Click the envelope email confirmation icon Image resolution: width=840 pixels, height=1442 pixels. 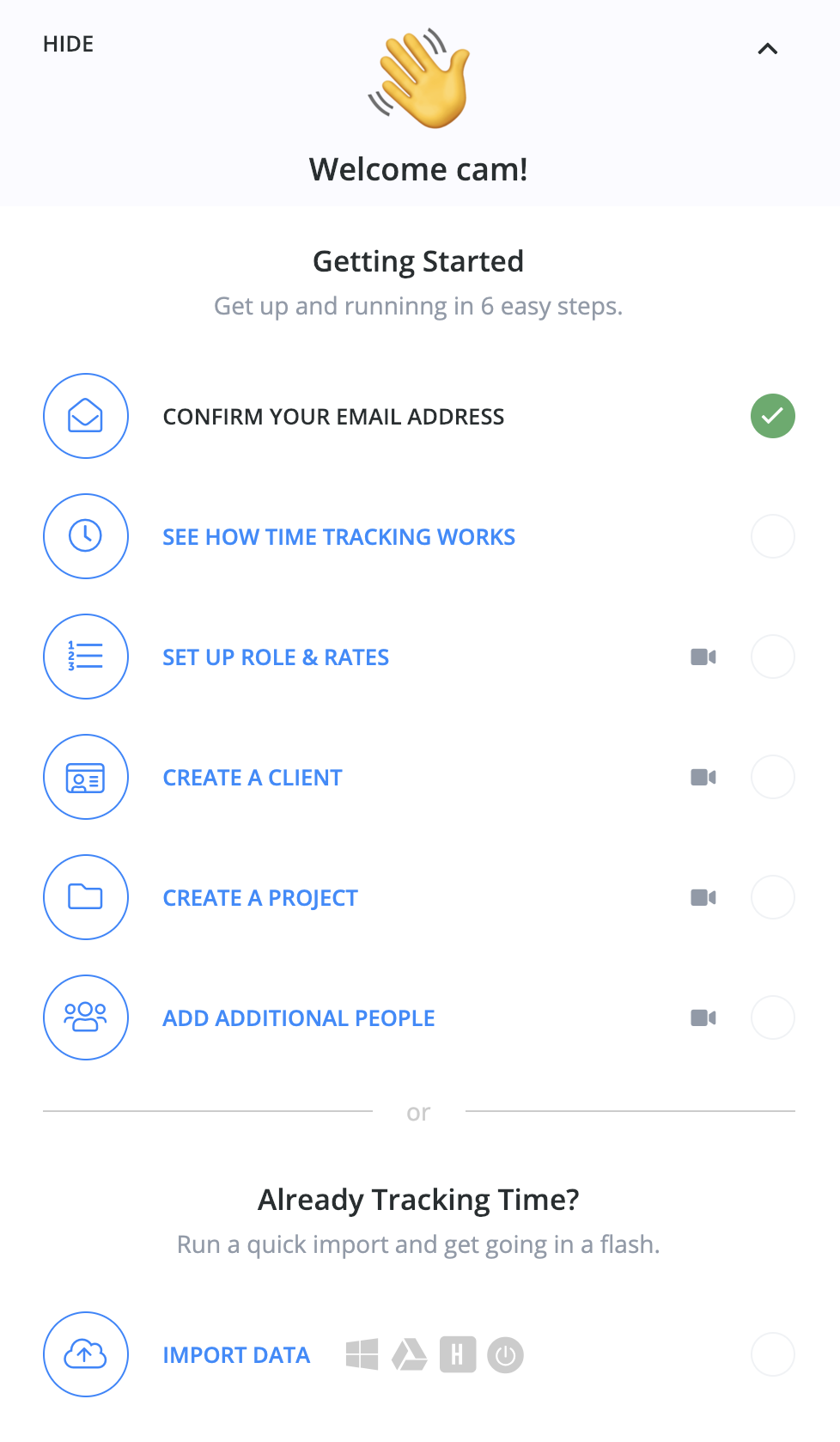86,416
